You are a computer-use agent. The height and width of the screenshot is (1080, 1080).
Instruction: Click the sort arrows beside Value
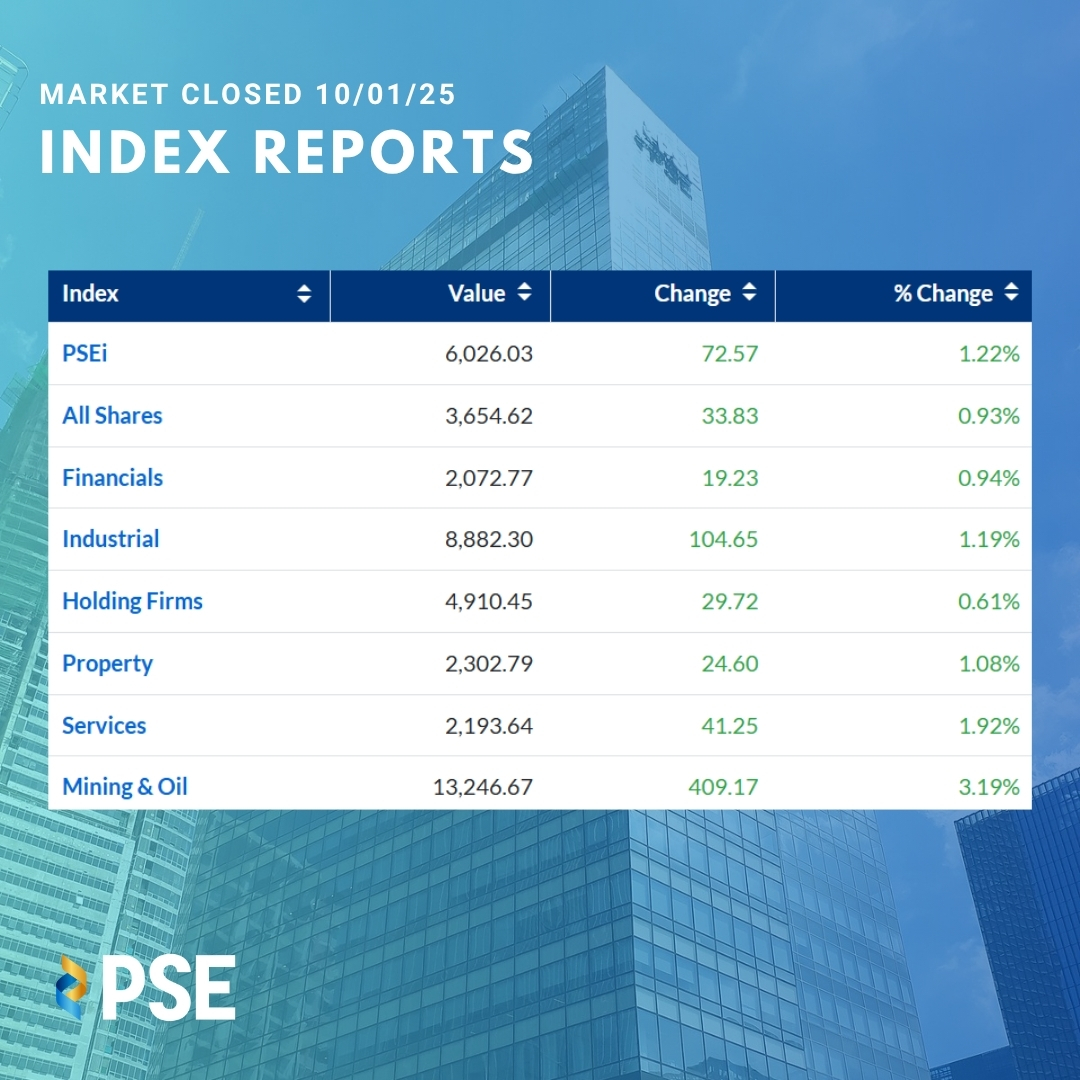point(524,293)
